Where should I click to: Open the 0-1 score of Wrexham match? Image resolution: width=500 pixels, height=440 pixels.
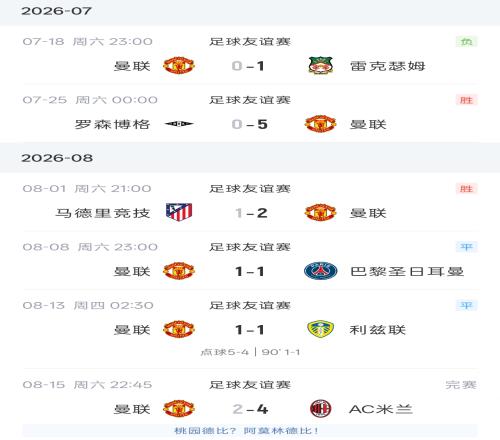(248, 66)
